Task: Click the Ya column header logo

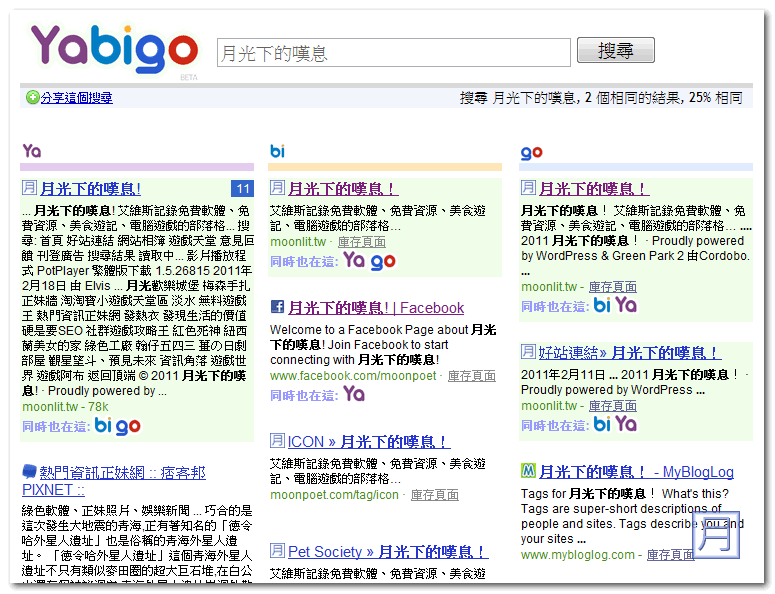Action: pyautogui.click(x=32, y=151)
